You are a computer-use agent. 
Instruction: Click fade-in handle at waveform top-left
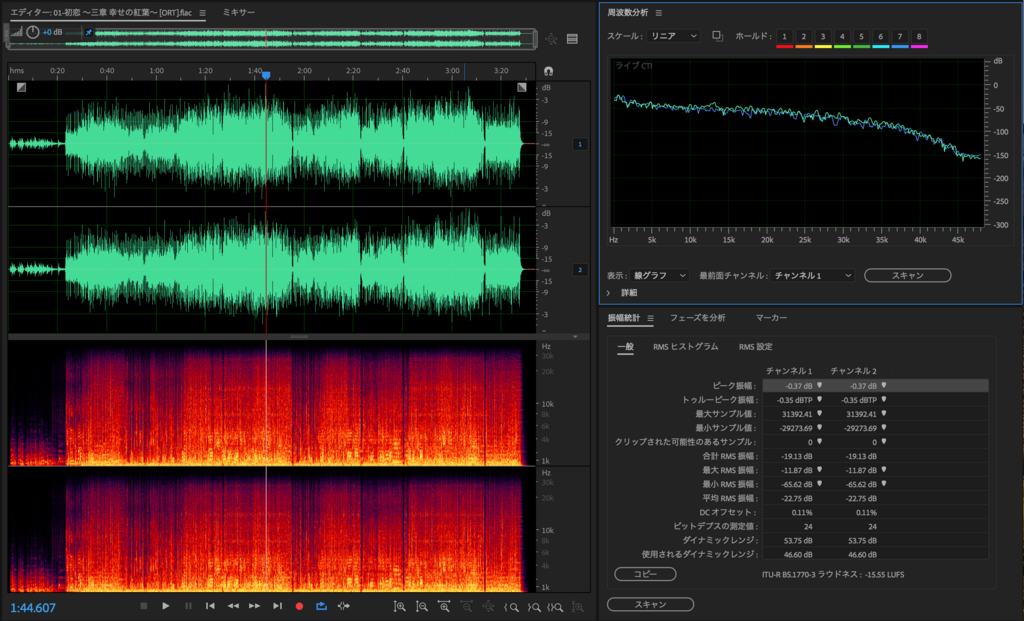click(22, 87)
